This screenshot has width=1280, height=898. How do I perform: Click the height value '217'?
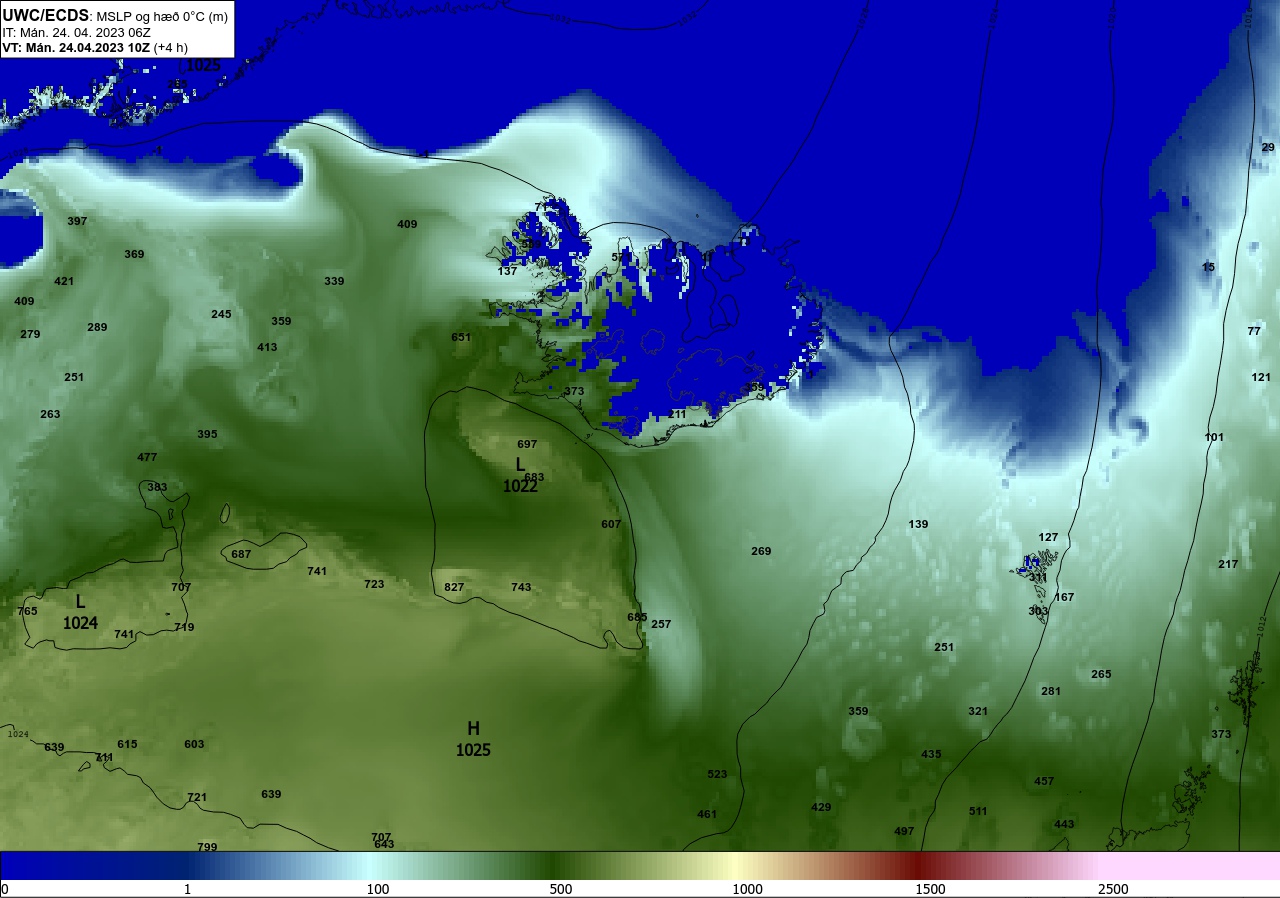1228,564
